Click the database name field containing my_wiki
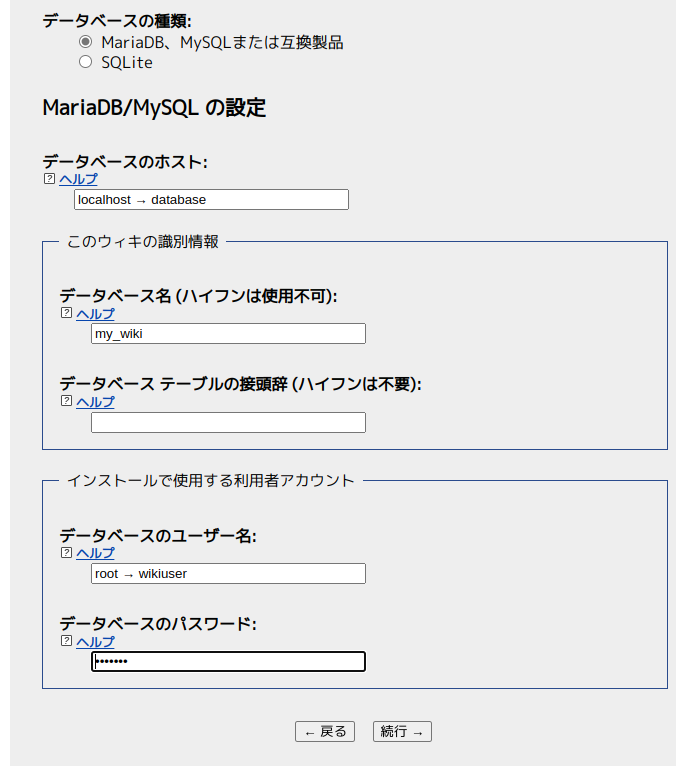Viewport: 685px width, 773px height. click(x=228, y=334)
